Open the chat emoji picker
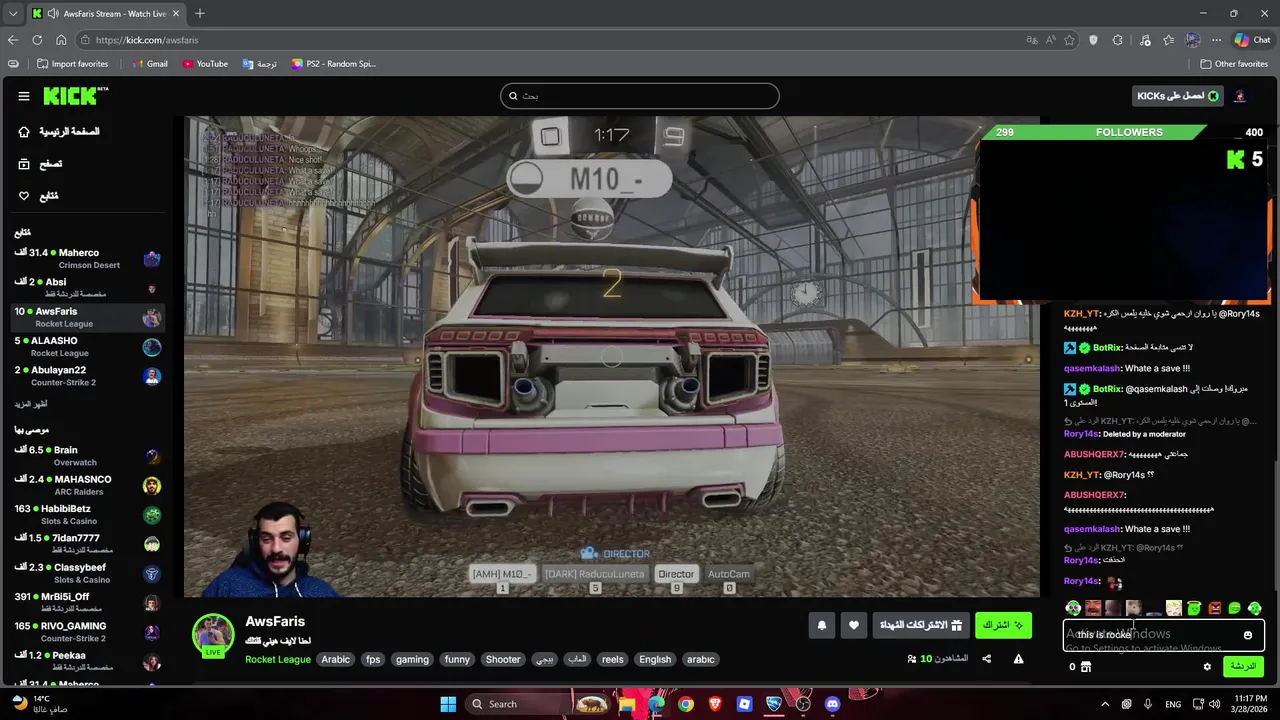This screenshot has height=720, width=1280. 1248,635
